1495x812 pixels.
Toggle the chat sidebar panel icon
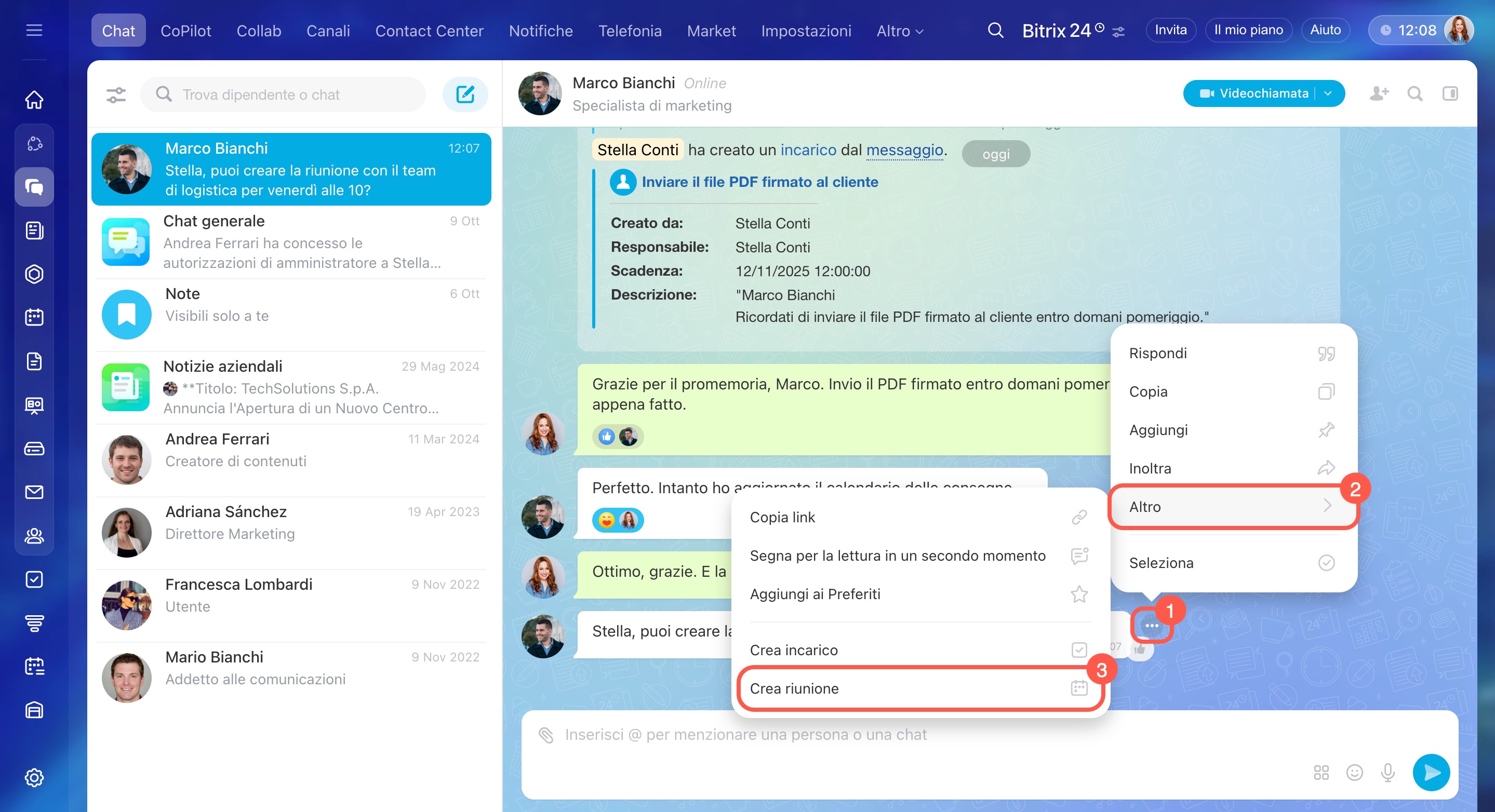tap(1450, 93)
